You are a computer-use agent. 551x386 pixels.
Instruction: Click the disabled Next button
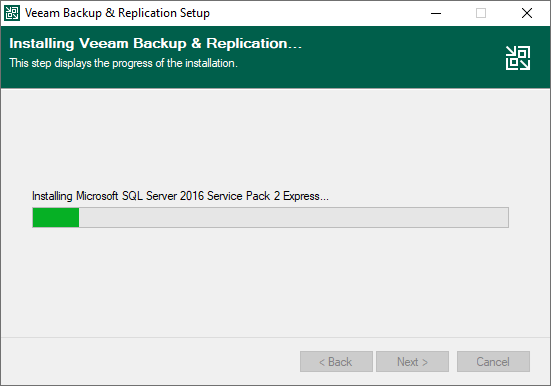413,361
